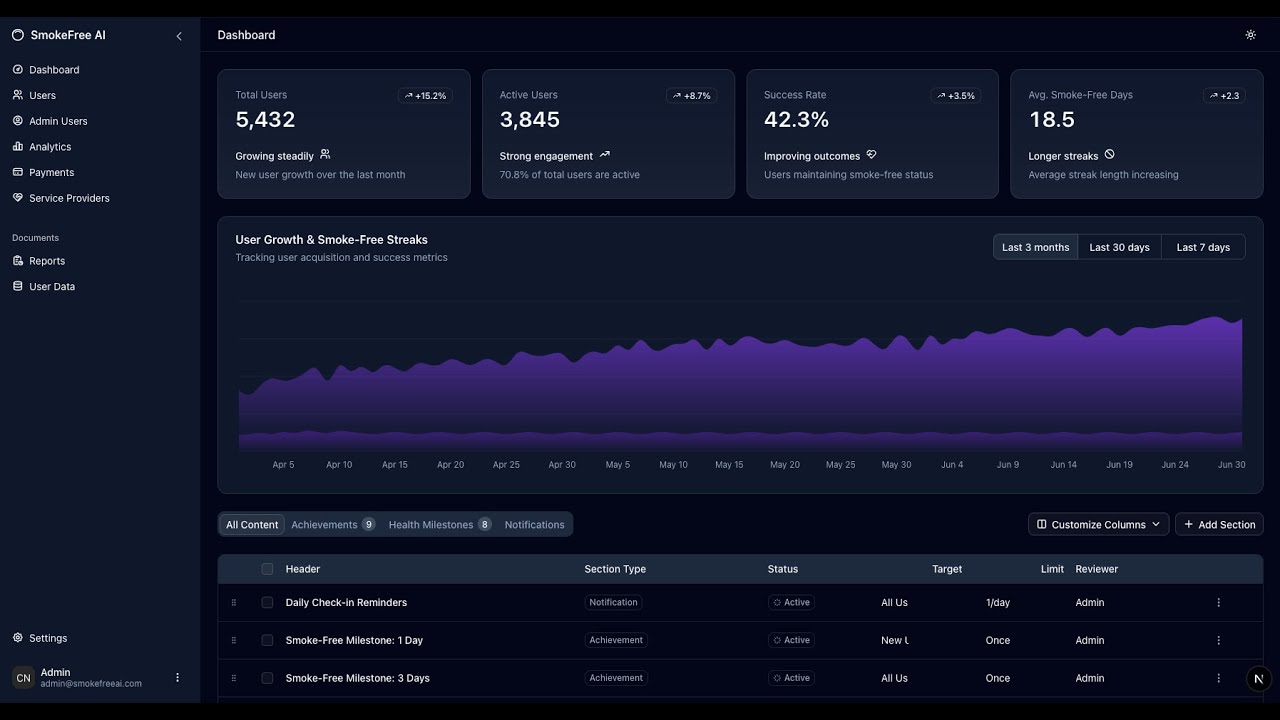Open the Daily Check-in Reminders header link
This screenshot has height=720, width=1280.
click(x=346, y=603)
